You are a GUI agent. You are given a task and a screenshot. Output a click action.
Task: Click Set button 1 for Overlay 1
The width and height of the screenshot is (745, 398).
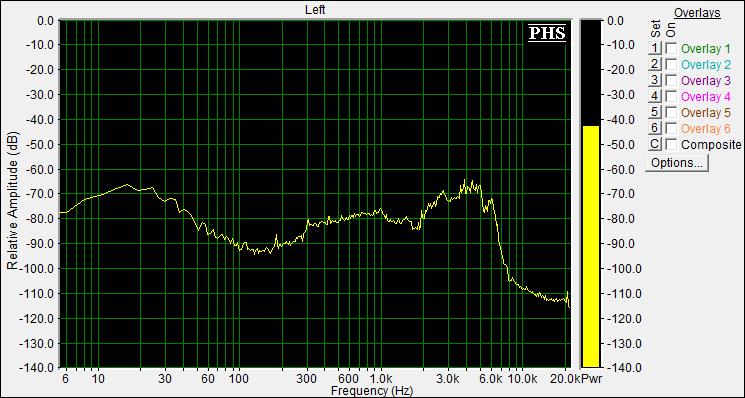655,48
